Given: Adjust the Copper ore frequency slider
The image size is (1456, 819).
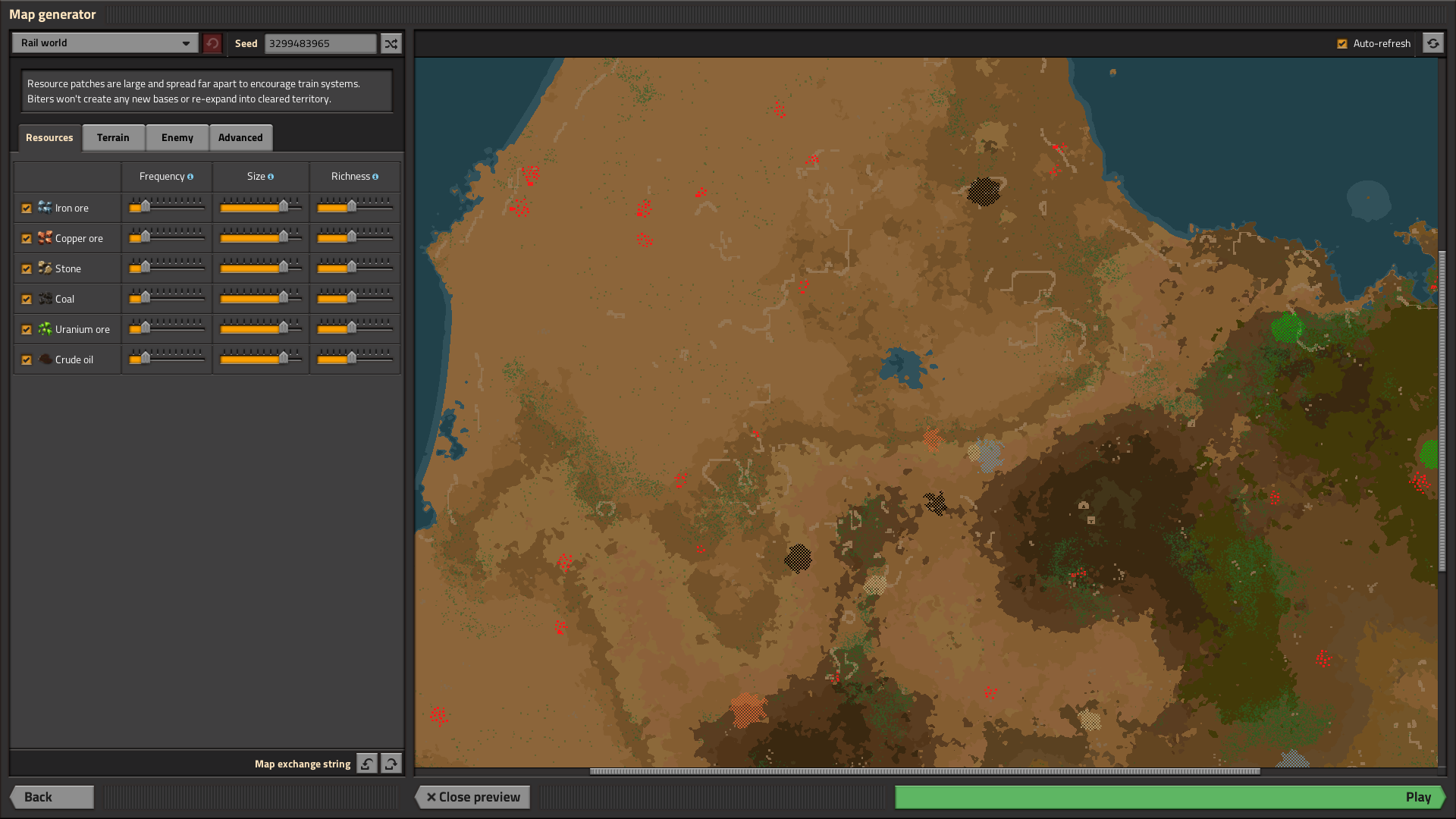Looking at the screenshot, I should pos(167,237).
